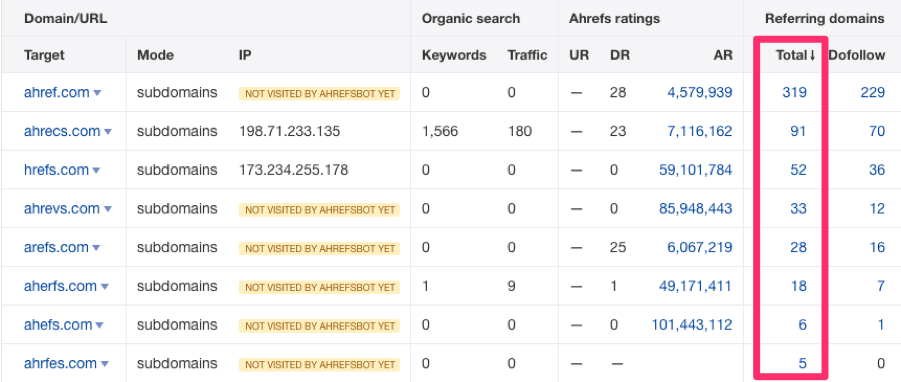Open AR value 6,067,219
This screenshot has height=382, width=901.
tap(700, 247)
